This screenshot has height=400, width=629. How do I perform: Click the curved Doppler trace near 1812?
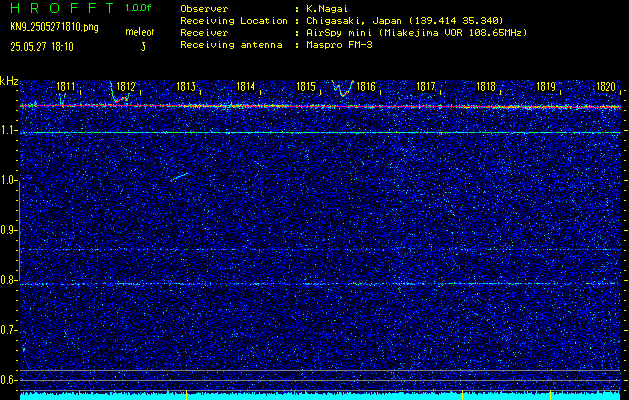point(119,93)
